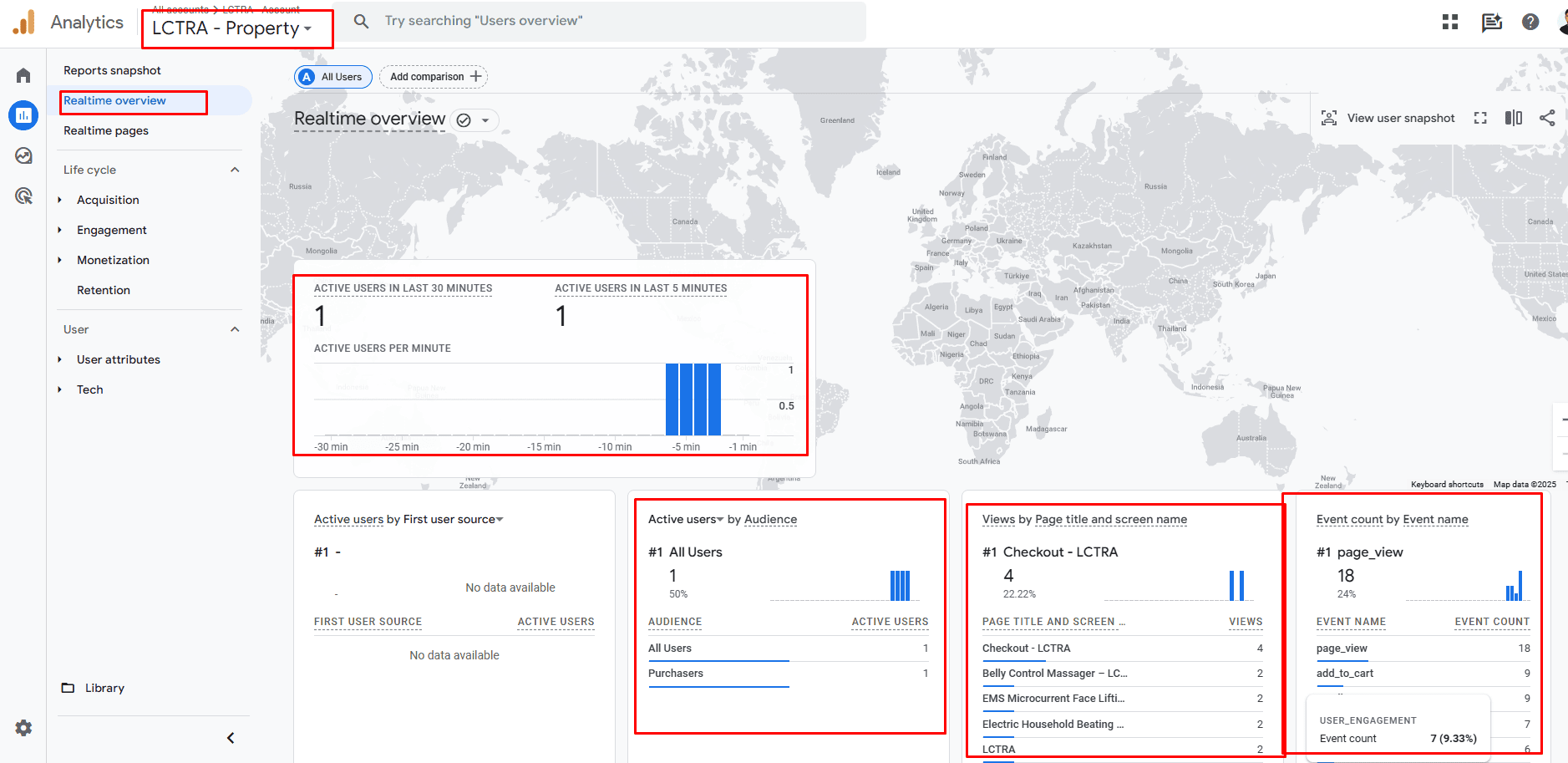This screenshot has width=1568, height=763.
Task: Toggle fullscreen map view icon
Action: pyautogui.click(x=1480, y=118)
